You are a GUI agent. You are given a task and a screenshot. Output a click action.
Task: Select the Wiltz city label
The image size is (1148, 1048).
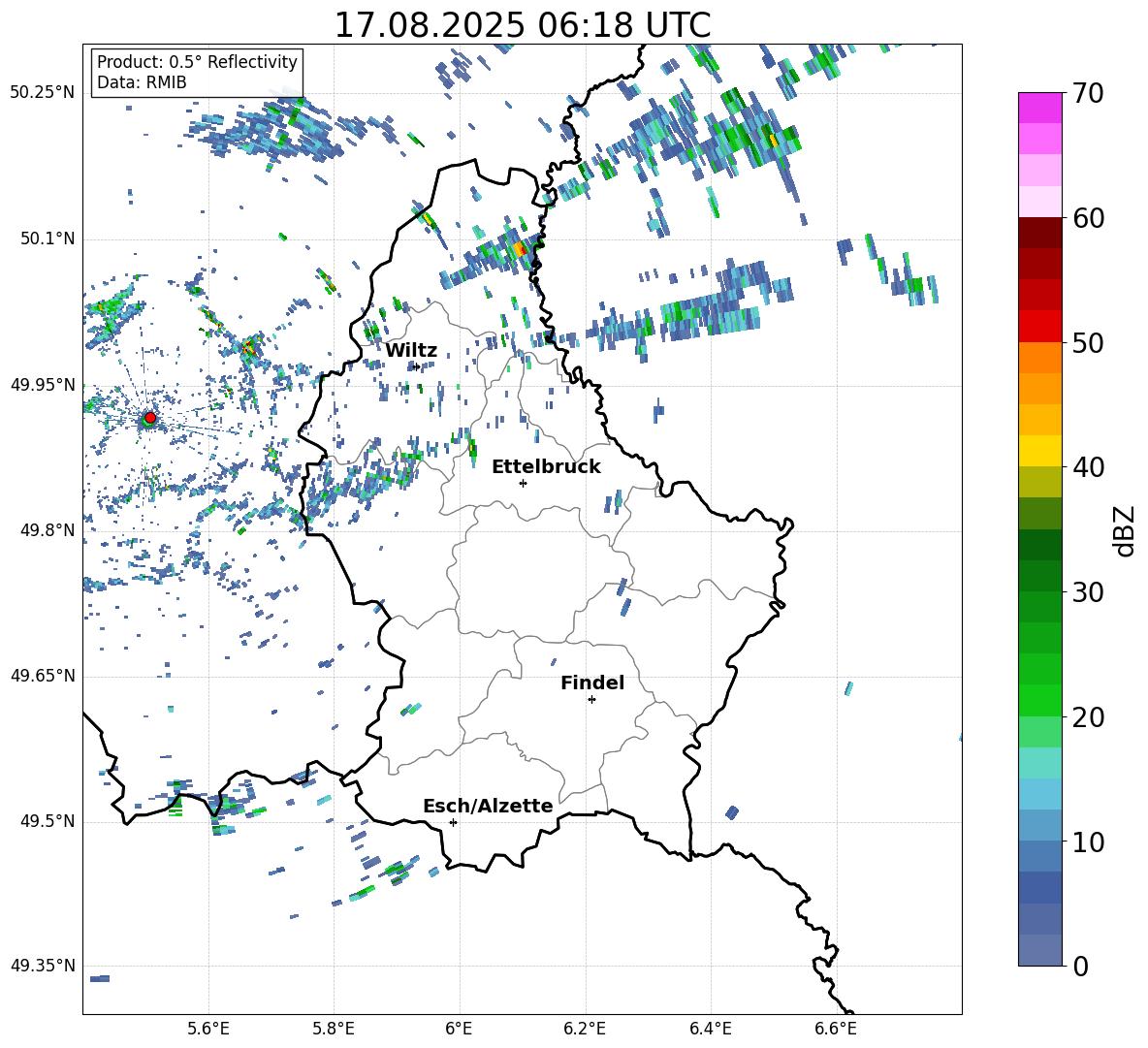411,351
